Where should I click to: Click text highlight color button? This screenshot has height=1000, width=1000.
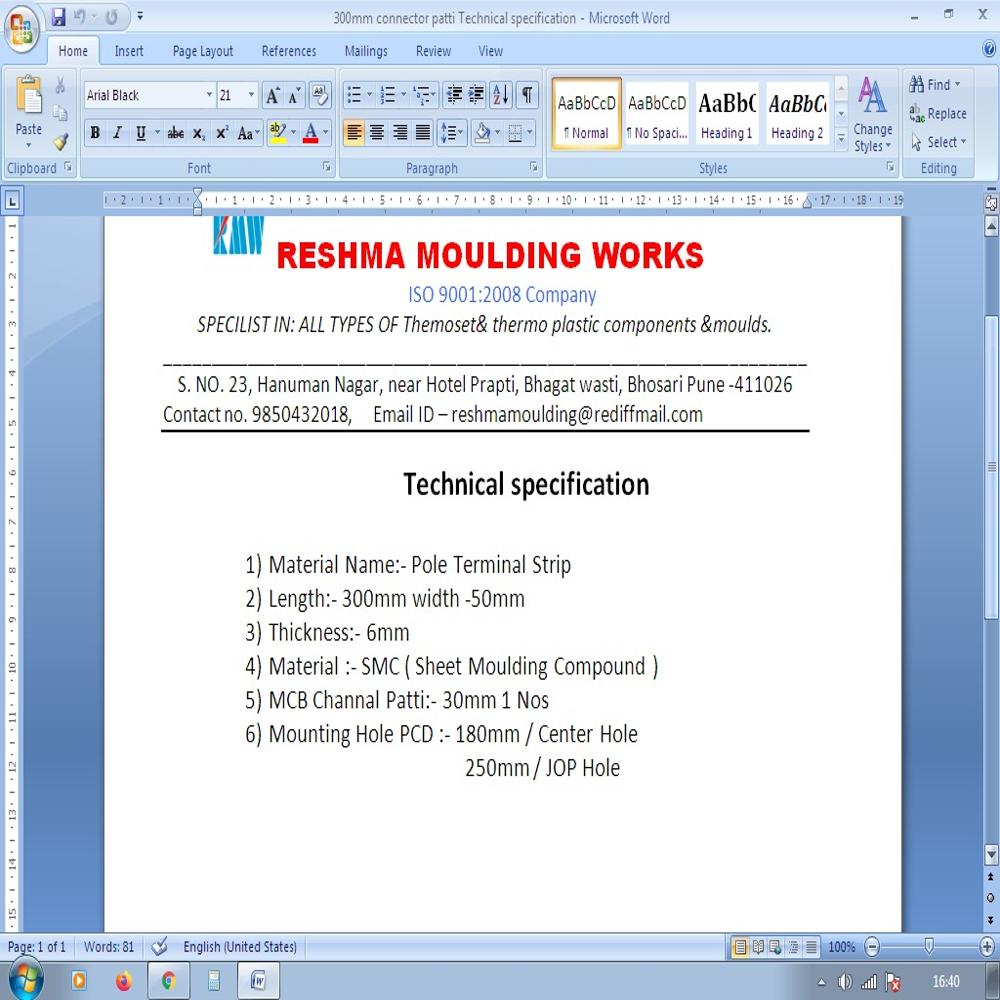click(277, 133)
